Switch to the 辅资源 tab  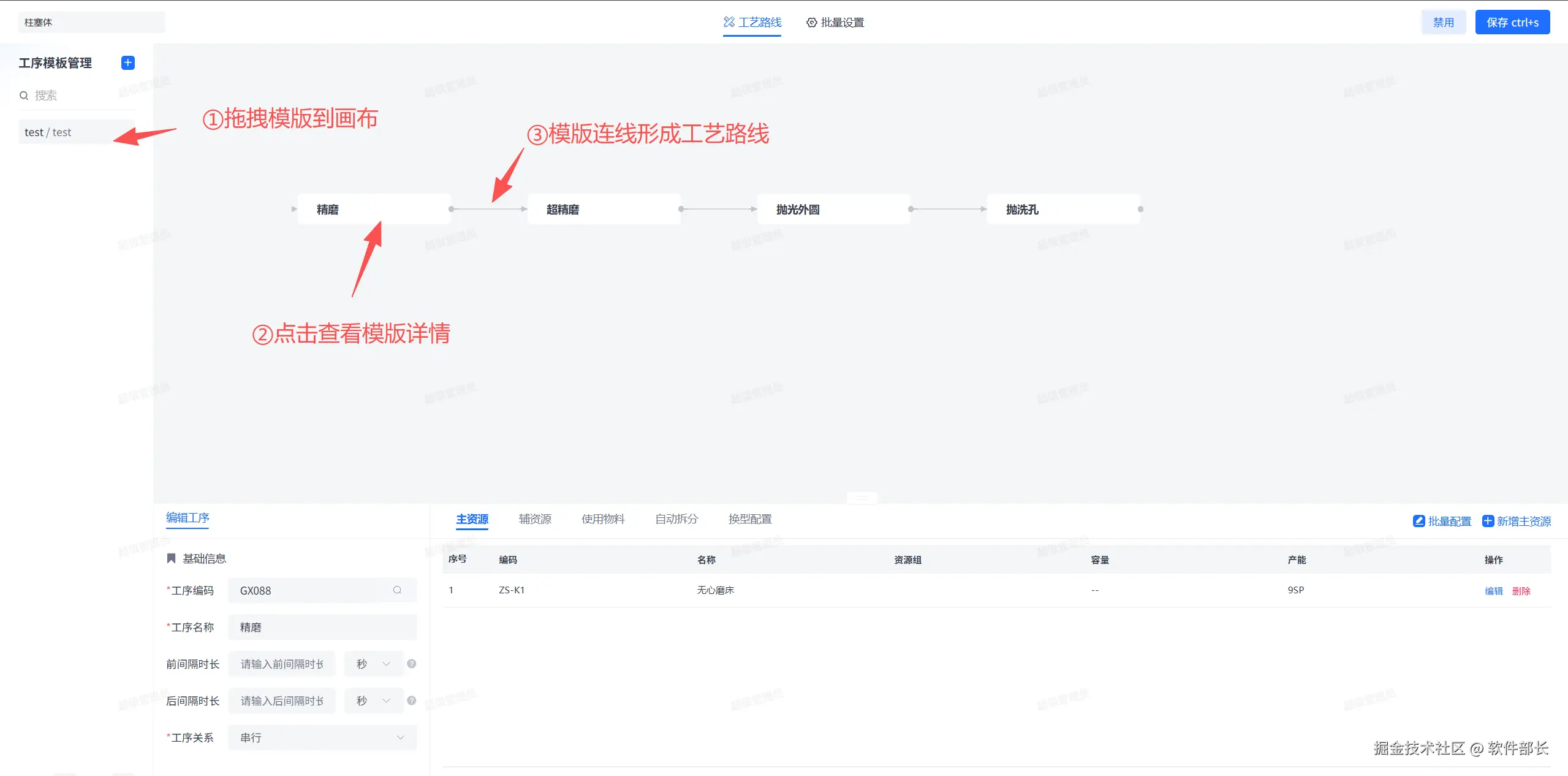click(x=534, y=519)
